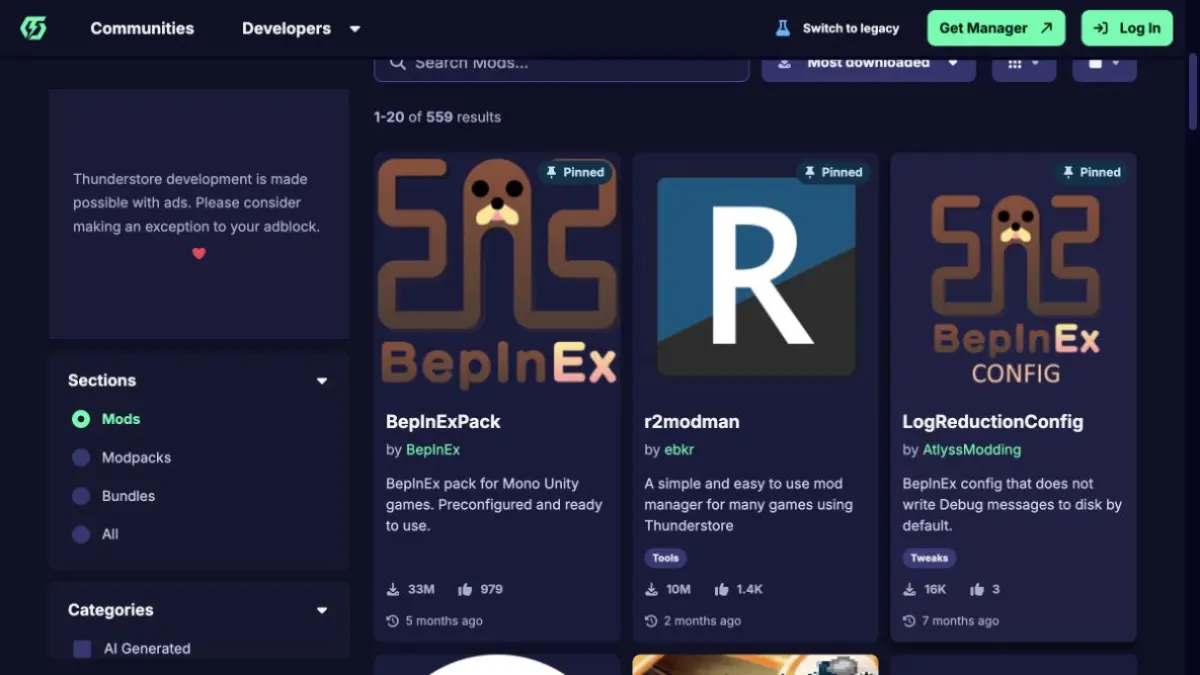Viewport: 1200px width, 675px height.
Task: Click the Pinned badge on LogReductionConfig
Action: (x=1090, y=172)
